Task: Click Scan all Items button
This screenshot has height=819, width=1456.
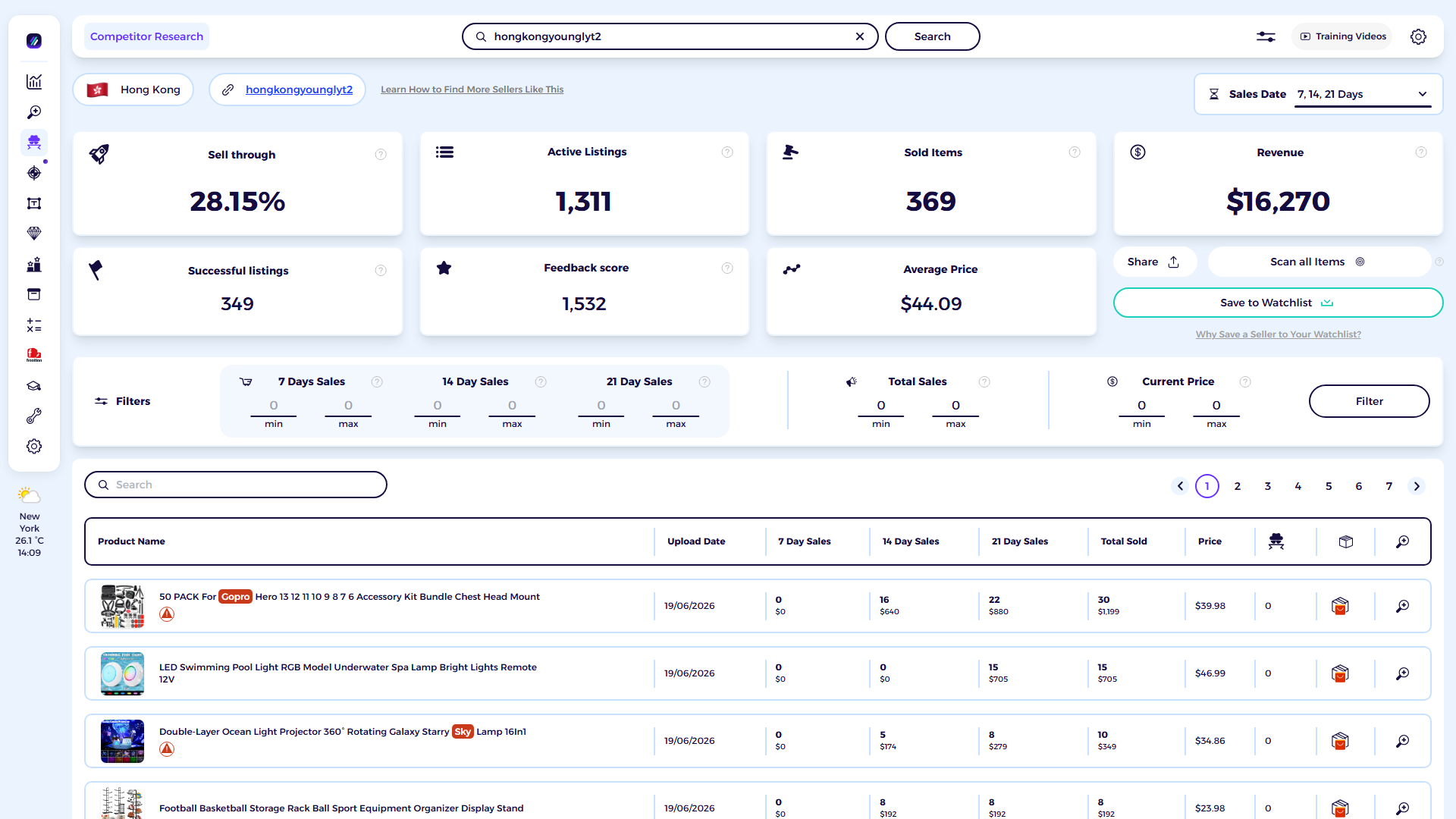Action: (x=1319, y=262)
